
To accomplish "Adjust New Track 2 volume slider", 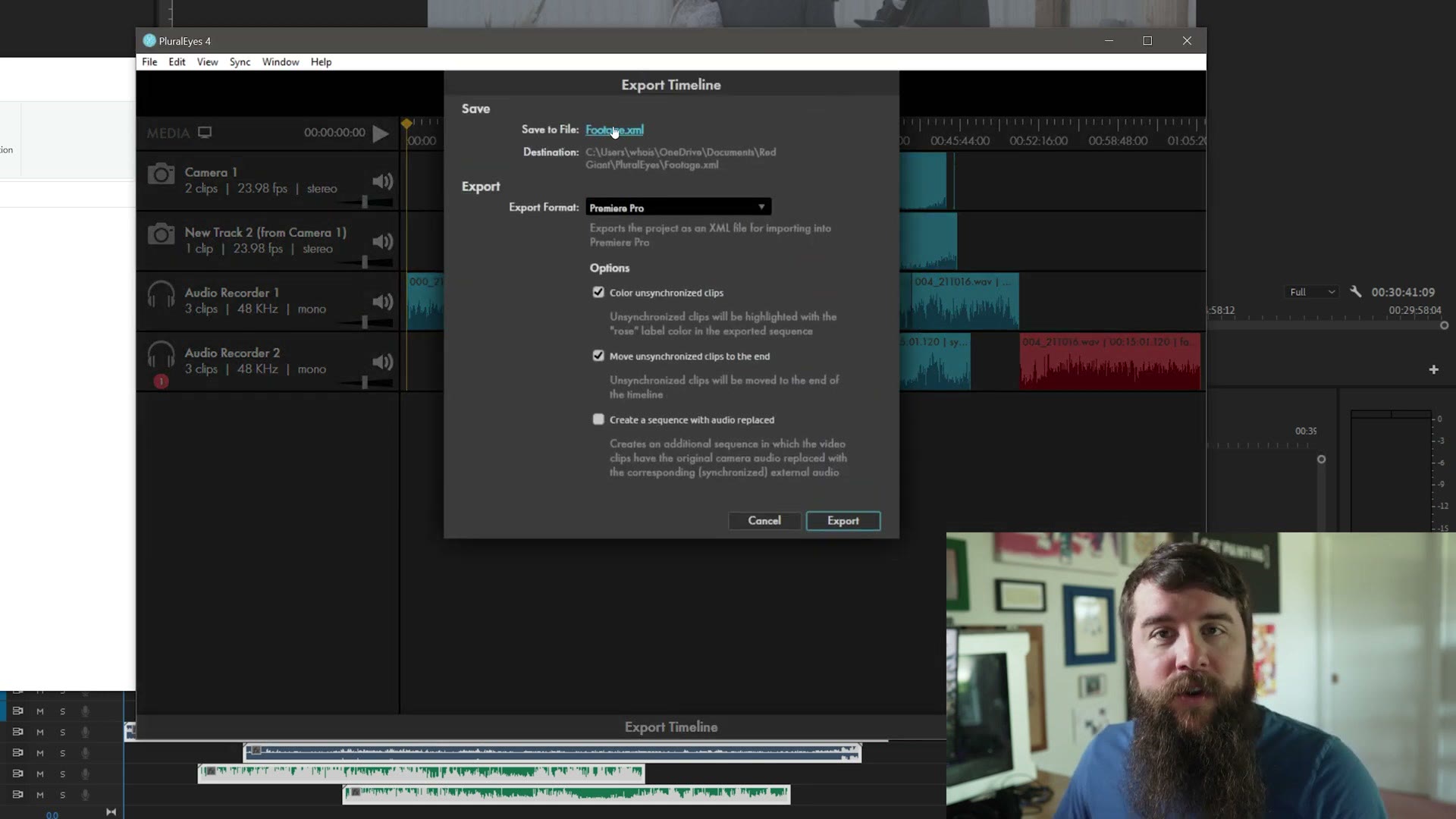I will [365, 262].
